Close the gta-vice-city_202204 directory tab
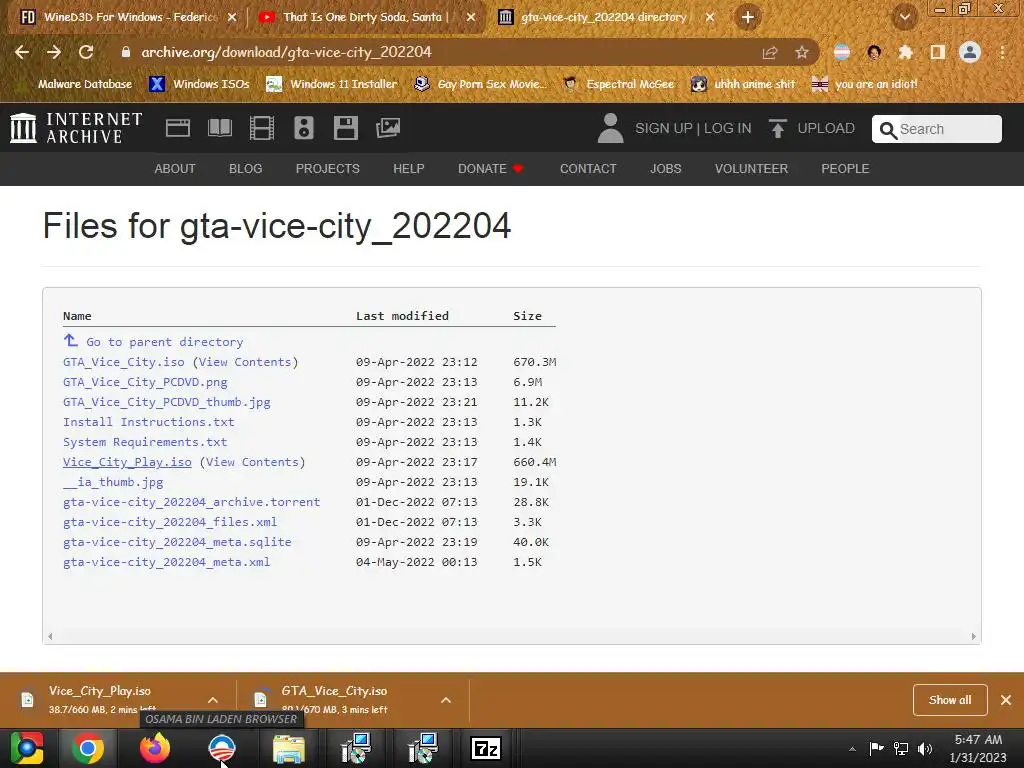 click(x=710, y=18)
